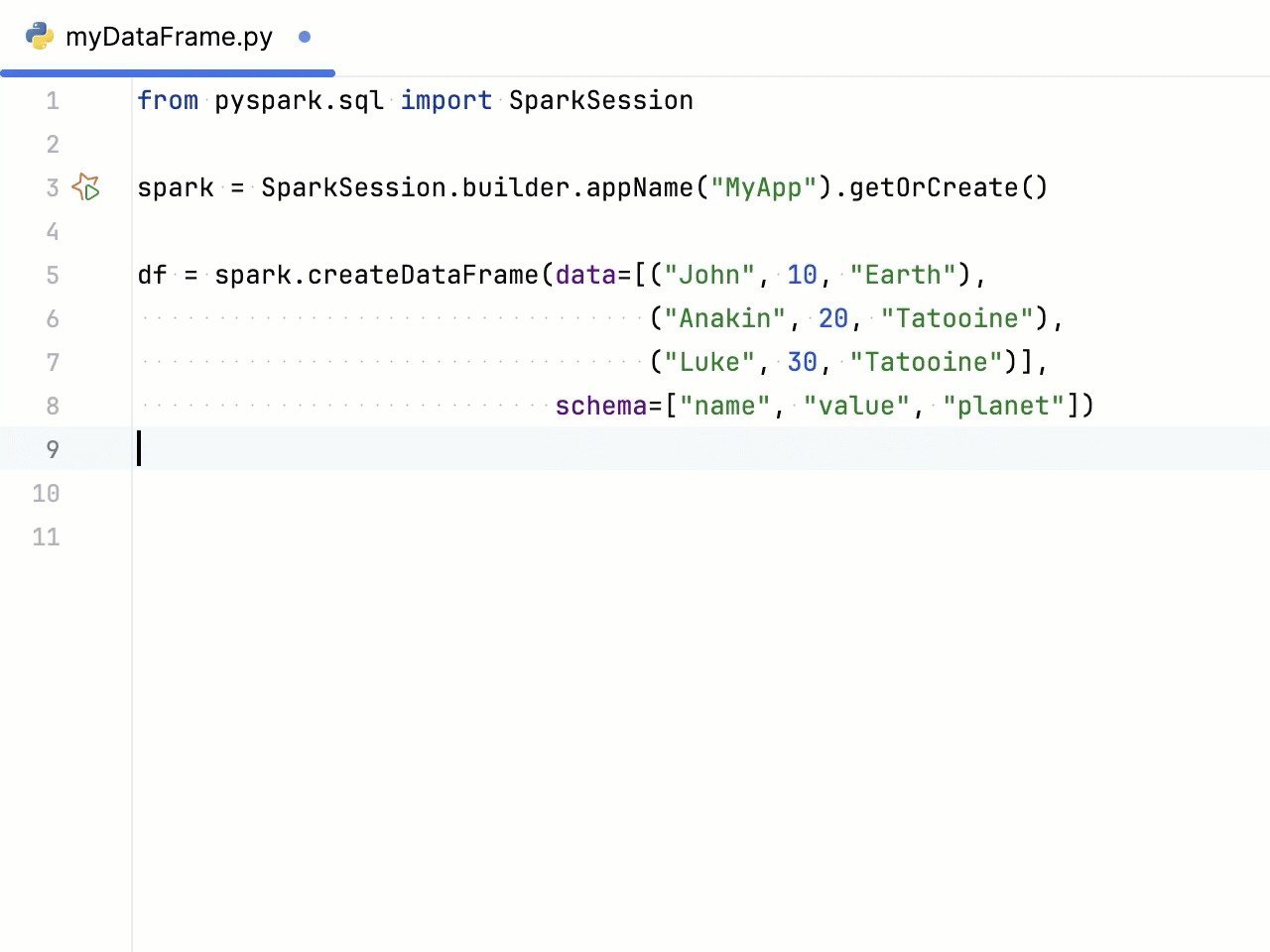Click the blue unsaved-changes dot on the tab
This screenshot has width=1270, height=952.
pos(304,37)
